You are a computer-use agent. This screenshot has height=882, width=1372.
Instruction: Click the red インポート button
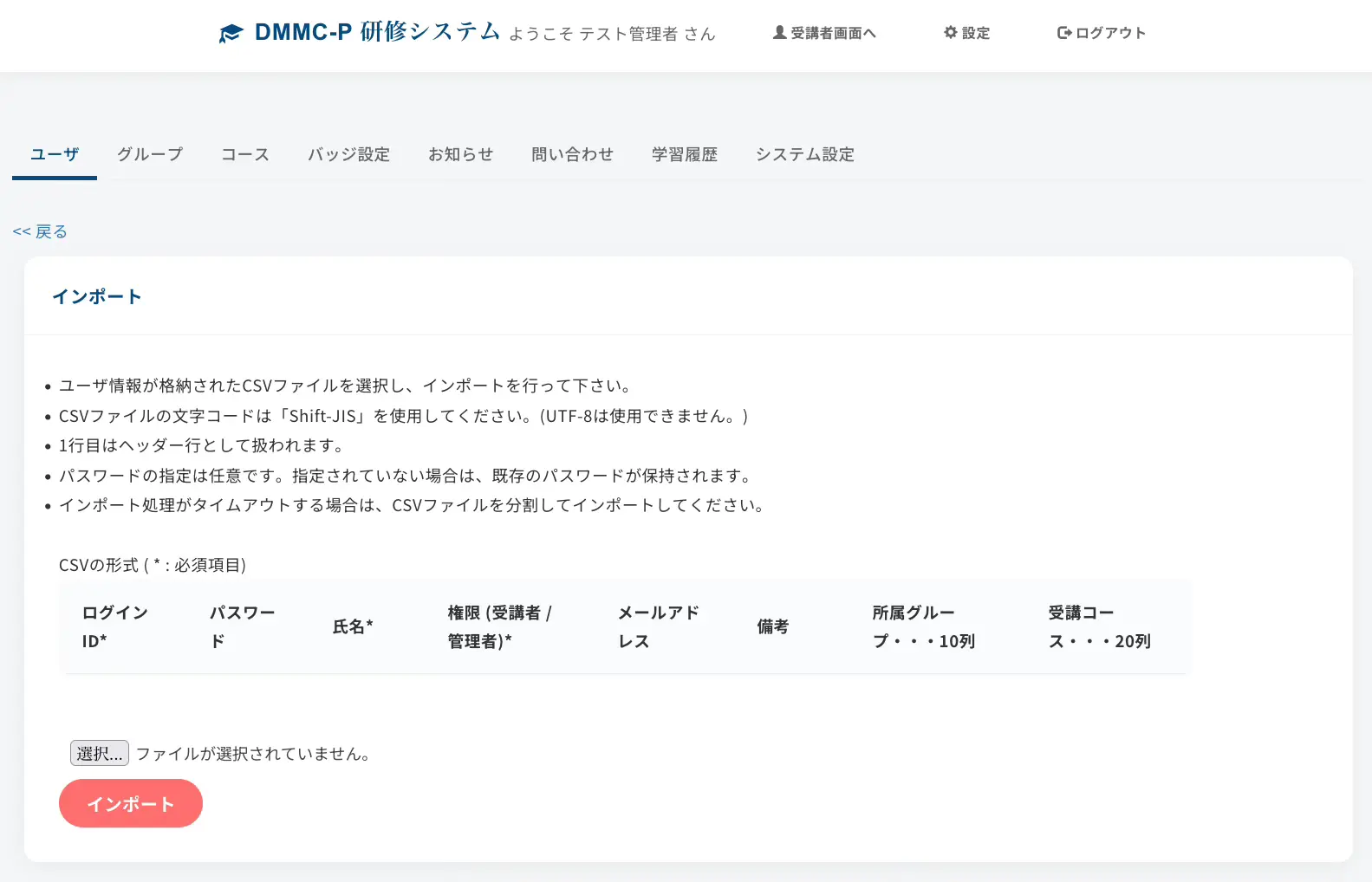point(131,803)
